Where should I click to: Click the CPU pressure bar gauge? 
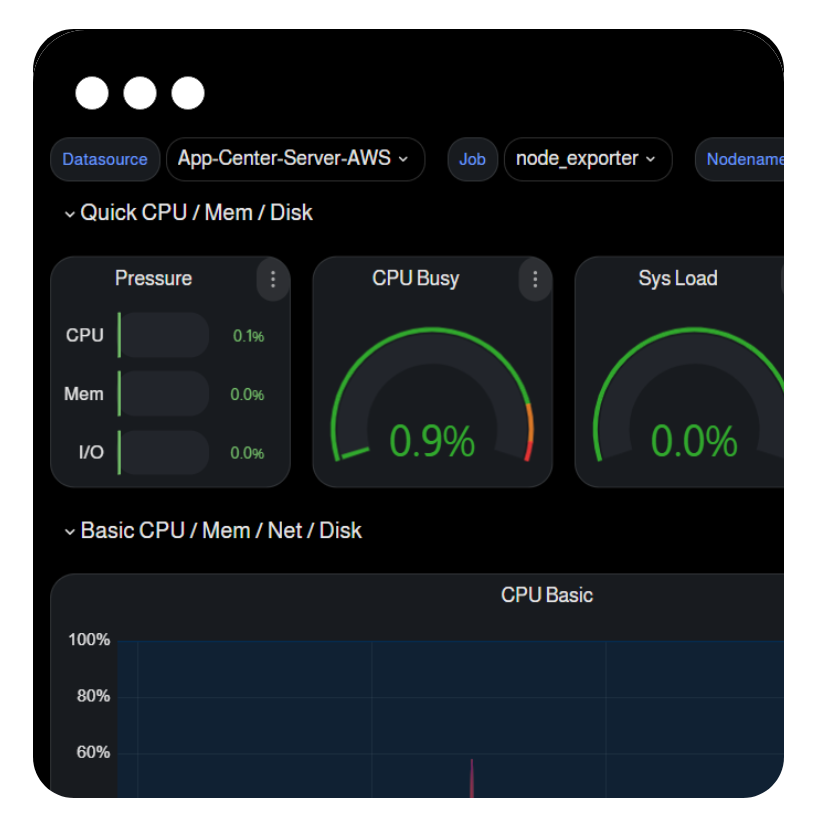pos(164,335)
